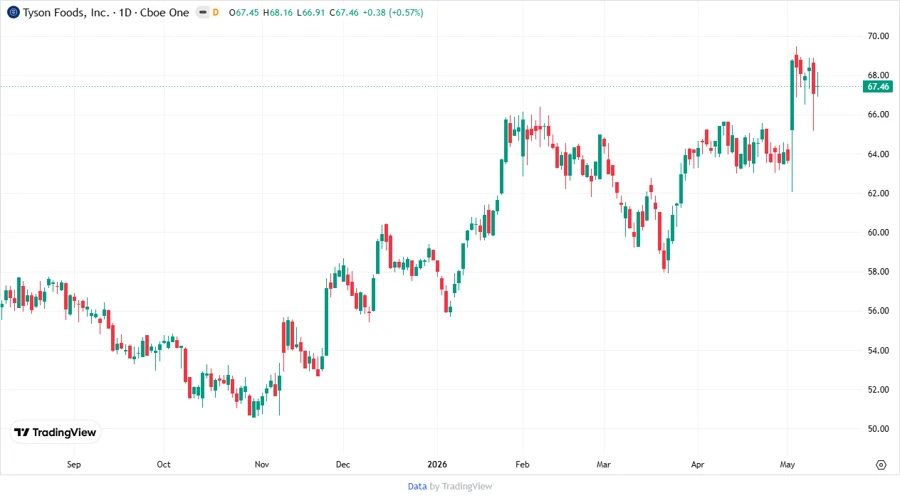
Task: Open chart settings gear icon
Action: (x=881, y=465)
